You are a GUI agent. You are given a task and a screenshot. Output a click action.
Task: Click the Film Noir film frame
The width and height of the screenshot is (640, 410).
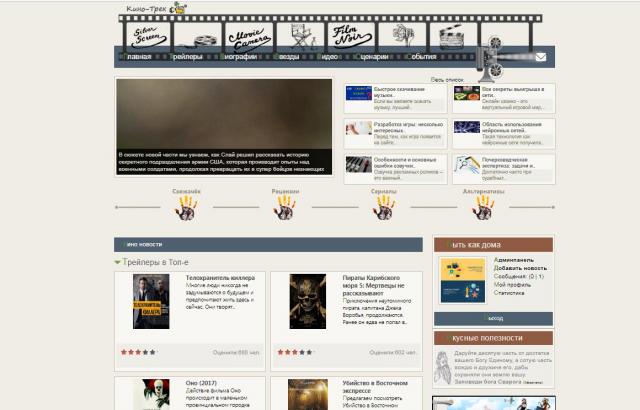tap(351, 36)
